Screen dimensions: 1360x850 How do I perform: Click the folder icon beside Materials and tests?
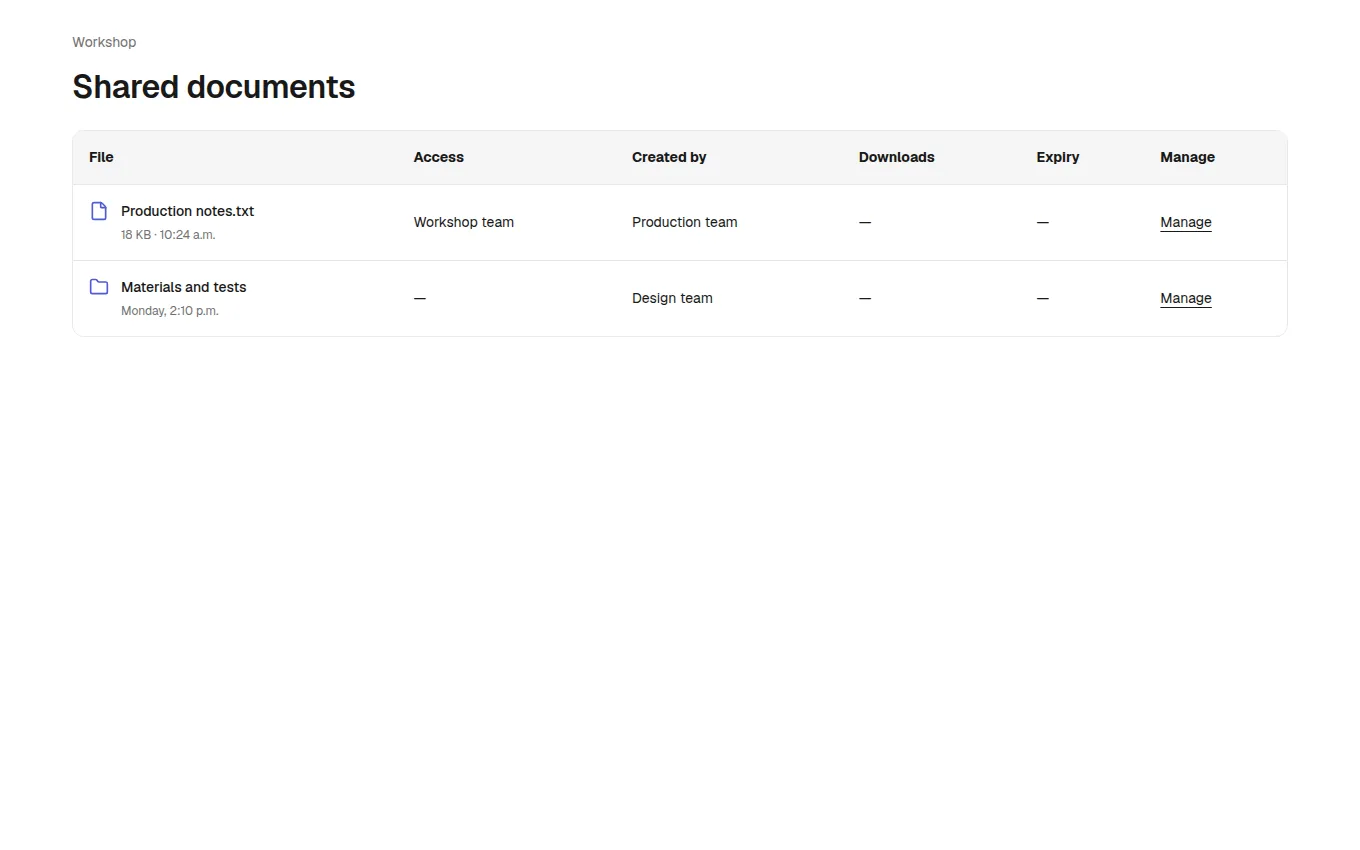(x=99, y=287)
